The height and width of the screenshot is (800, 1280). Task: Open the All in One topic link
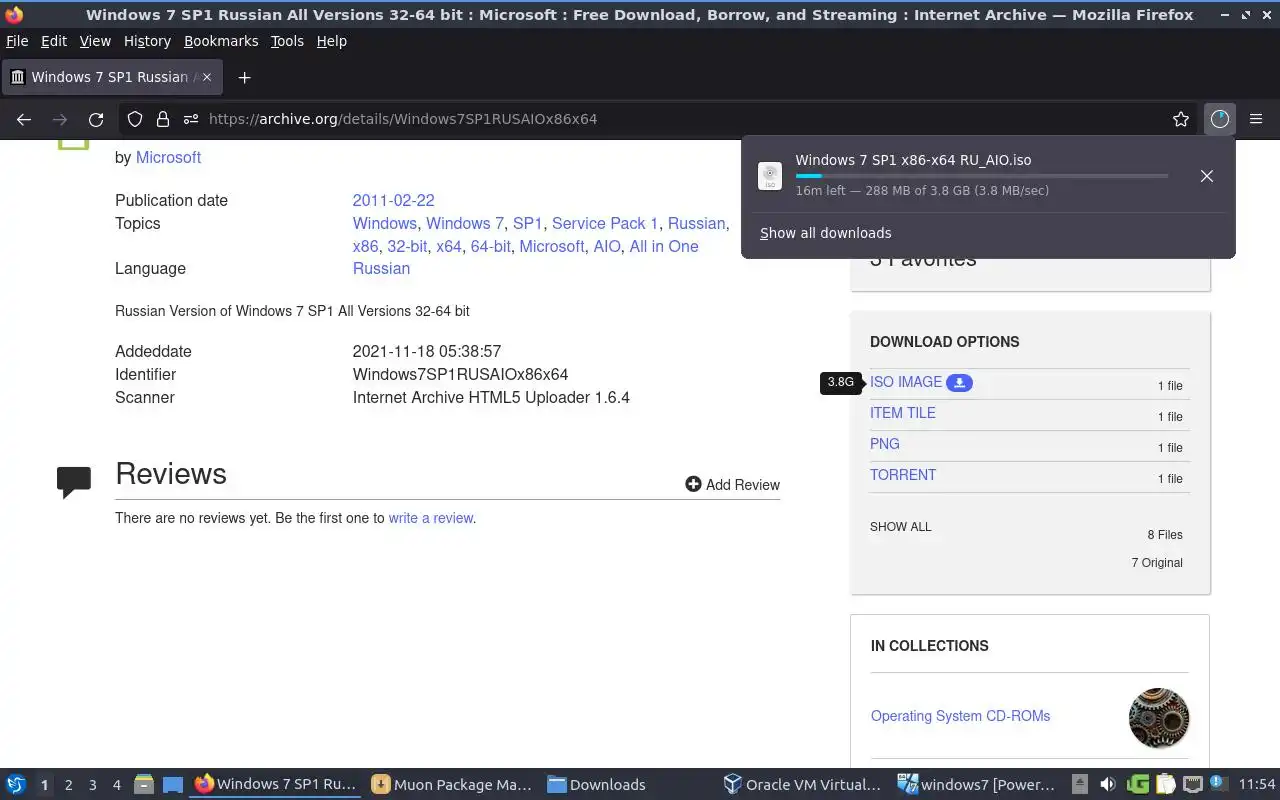pyautogui.click(x=664, y=246)
